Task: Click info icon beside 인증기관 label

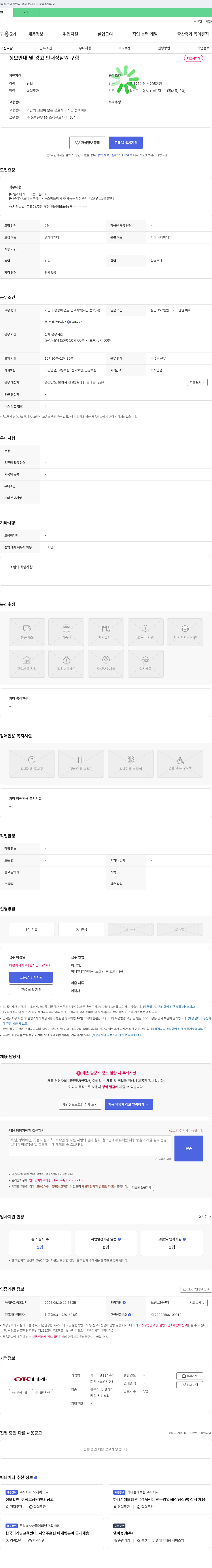Action: pyautogui.click(x=124, y=1303)
